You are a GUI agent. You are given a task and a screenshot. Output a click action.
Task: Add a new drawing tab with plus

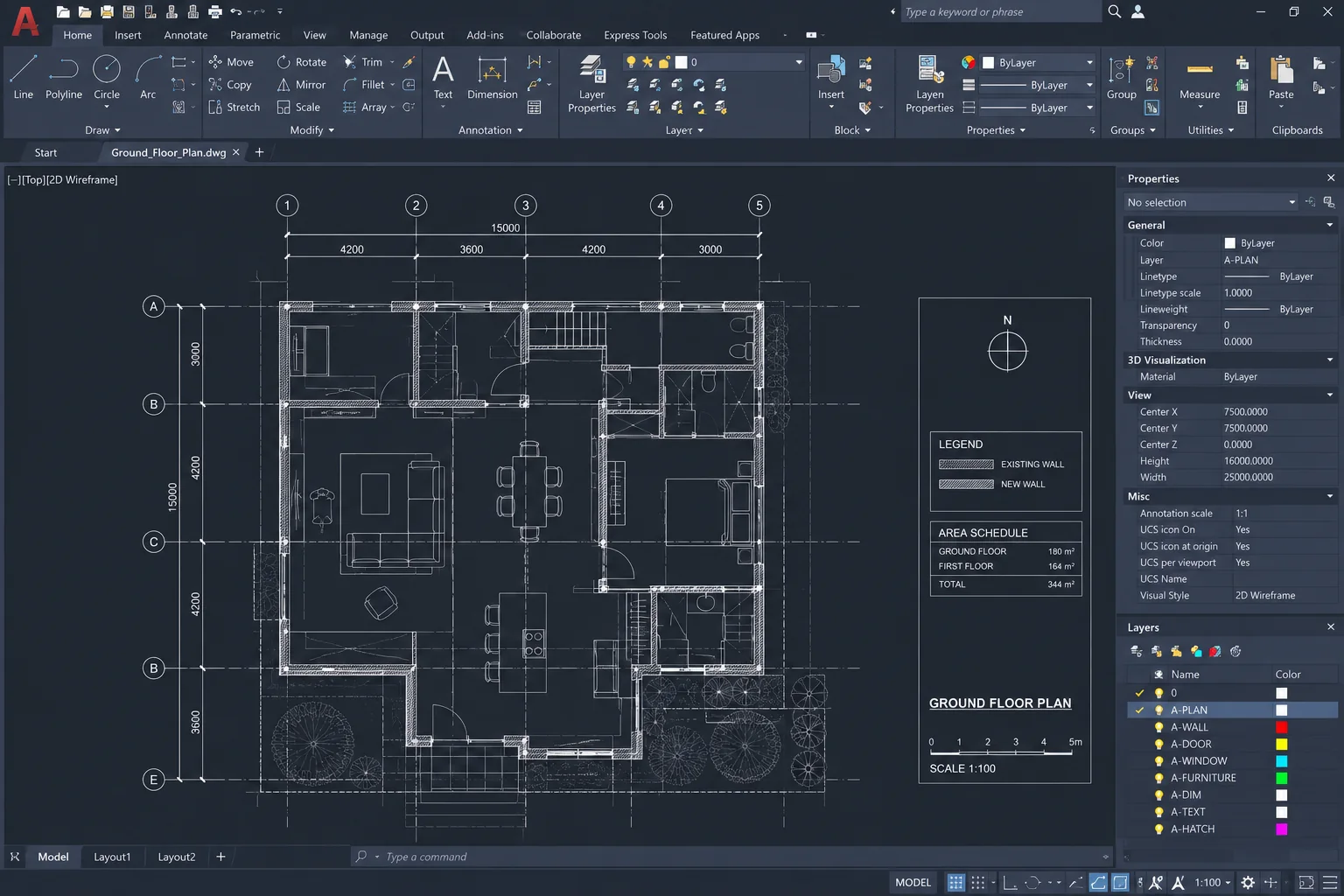coord(259,152)
